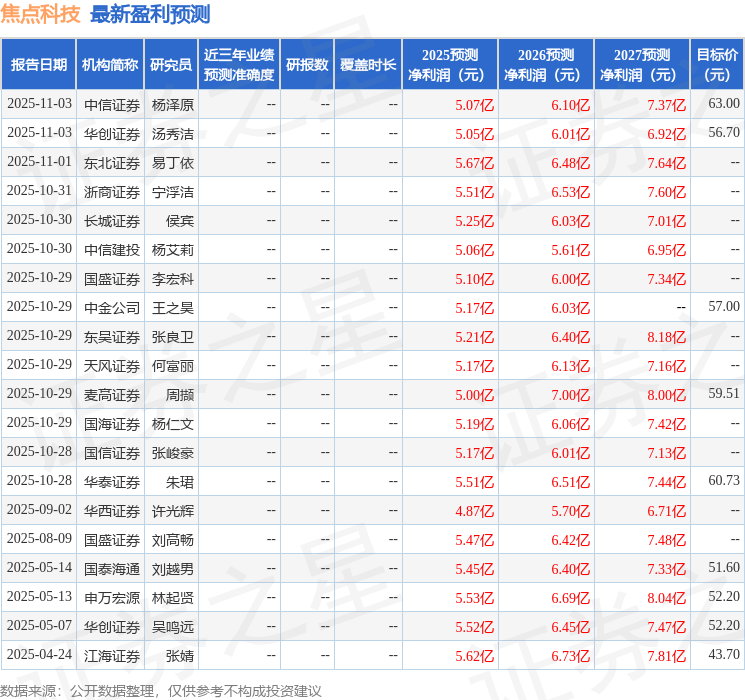Select analyst 王之昊 in 中金公司 row
Image resolution: width=745 pixels, height=700 pixels.
[x=173, y=307]
